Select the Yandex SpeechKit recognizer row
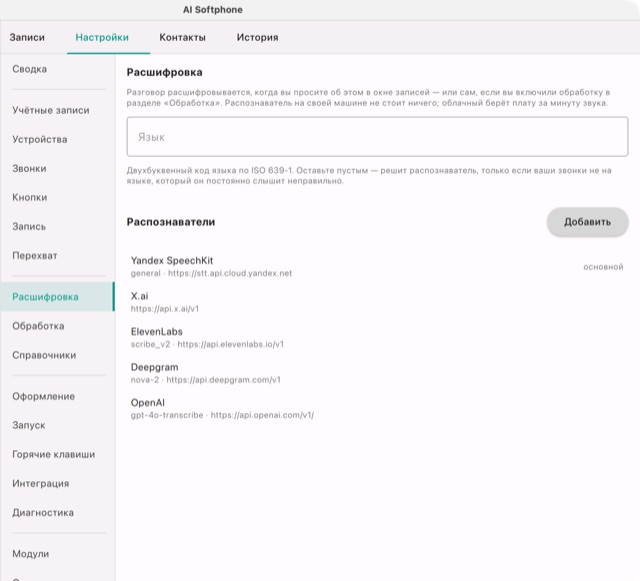This screenshot has height=581, width=640. pyautogui.click(x=377, y=267)
